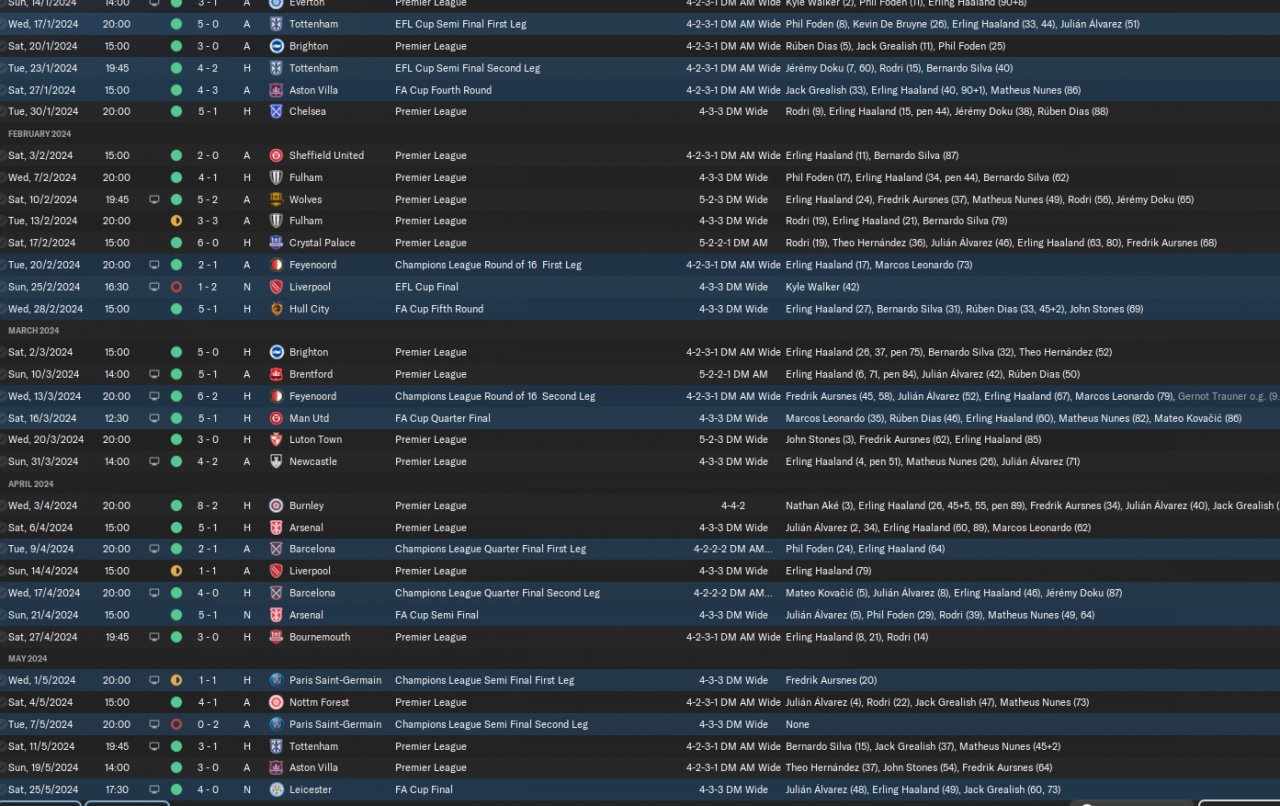The image size is (1280, 806).
Task: Click the Arsenal name on the FA Cup Semi Final row
Action: 306,615
